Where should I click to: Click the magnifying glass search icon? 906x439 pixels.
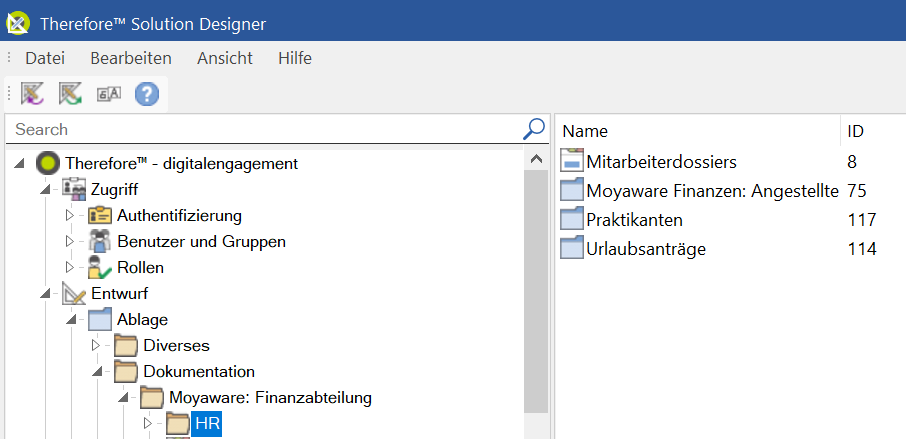(534, 129)
